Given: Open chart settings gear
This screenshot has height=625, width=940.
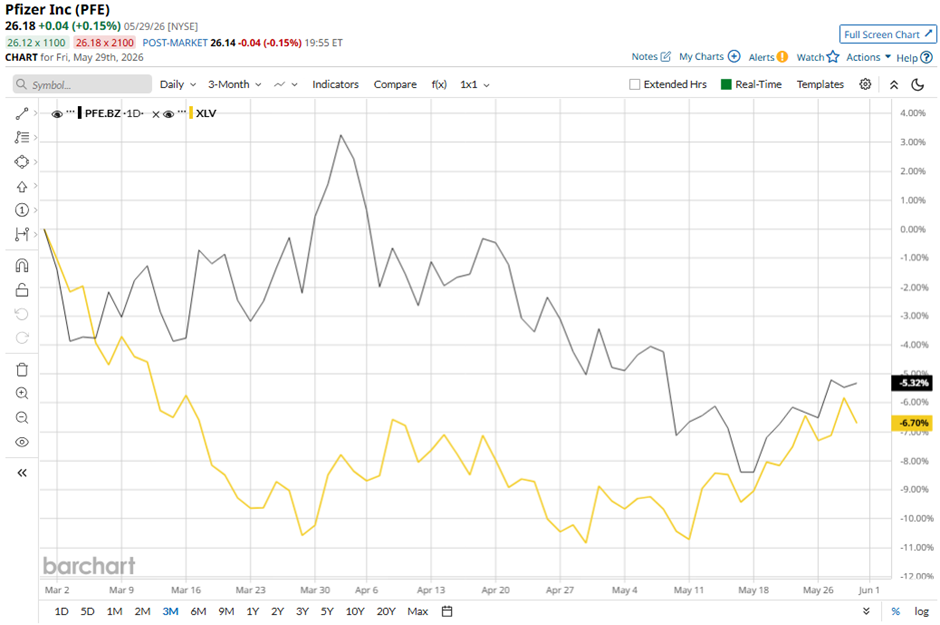Looking at the screenshot, I should click(x=865, y=84).
